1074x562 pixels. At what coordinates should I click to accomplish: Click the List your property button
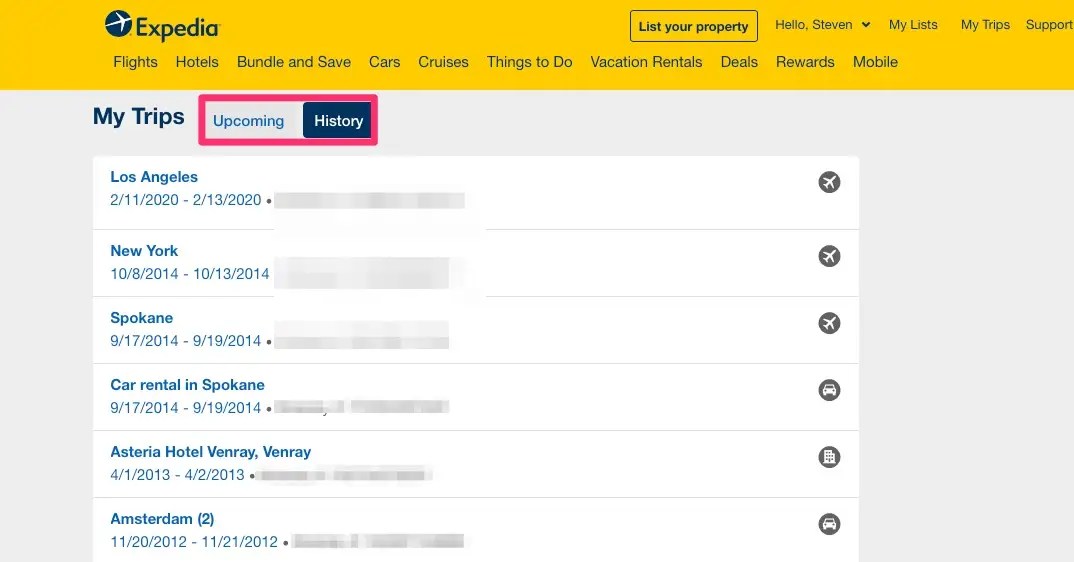(x=694, y=26)
